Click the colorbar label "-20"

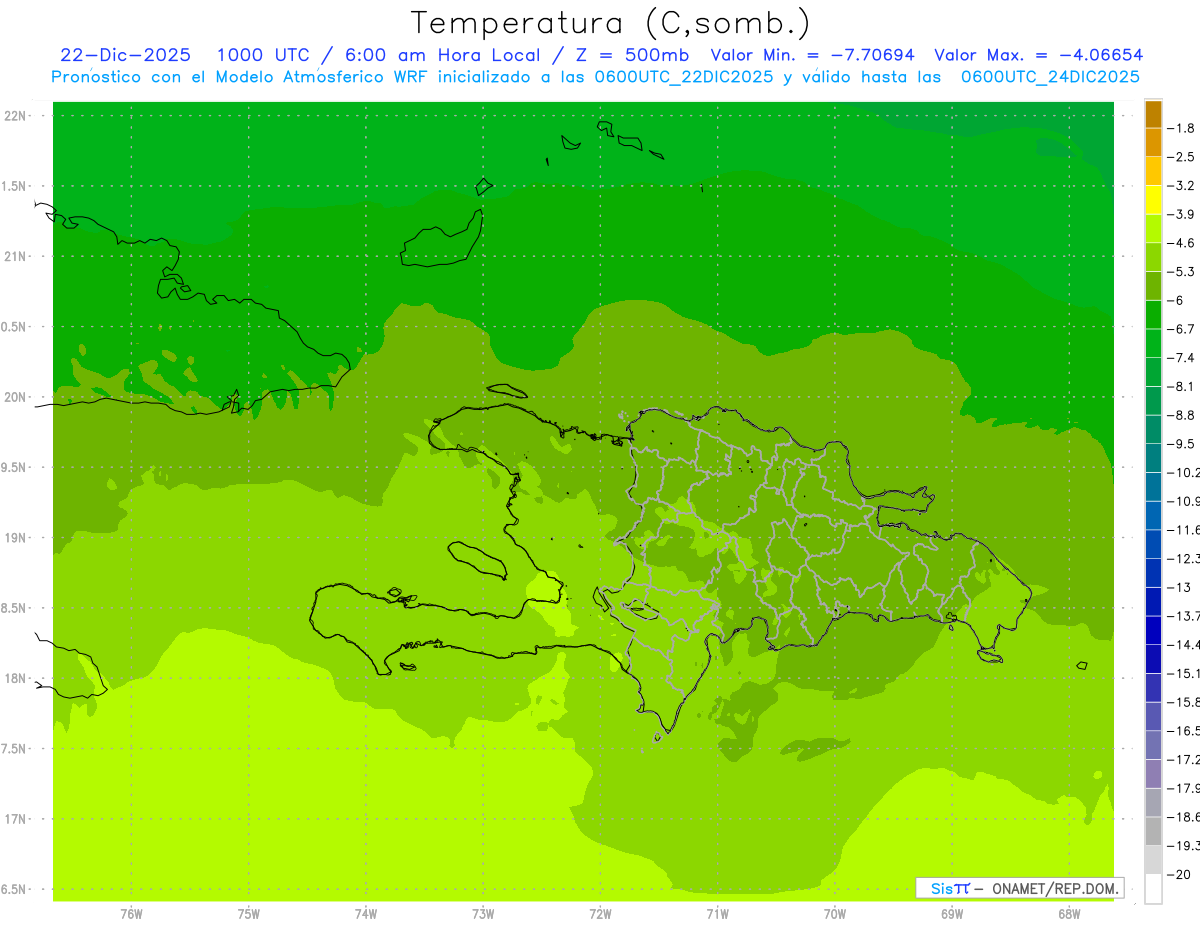[x=1179, y=875]
